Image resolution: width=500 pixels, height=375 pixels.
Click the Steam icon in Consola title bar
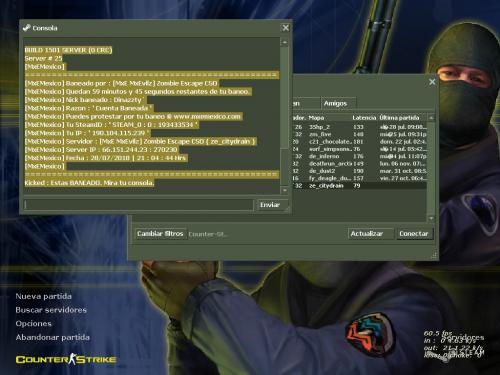(26, 28)
